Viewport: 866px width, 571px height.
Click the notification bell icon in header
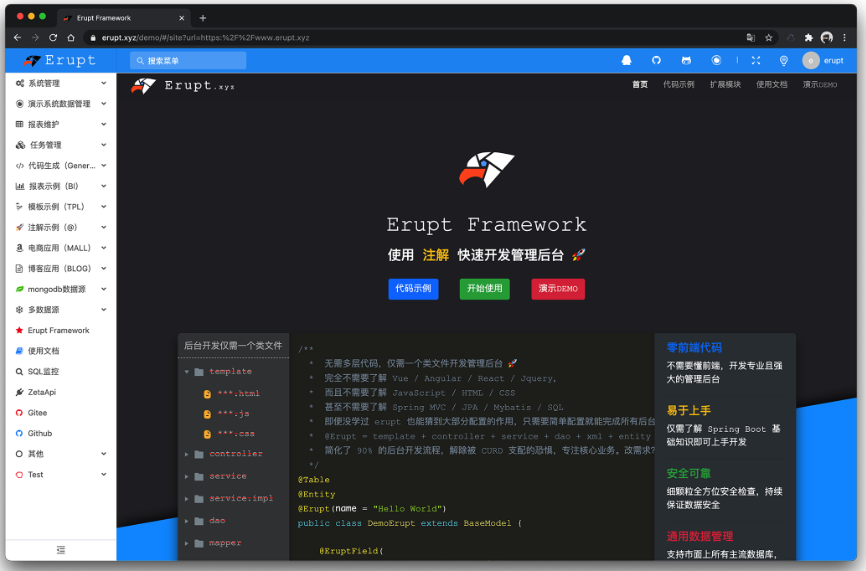coord(626,60)
